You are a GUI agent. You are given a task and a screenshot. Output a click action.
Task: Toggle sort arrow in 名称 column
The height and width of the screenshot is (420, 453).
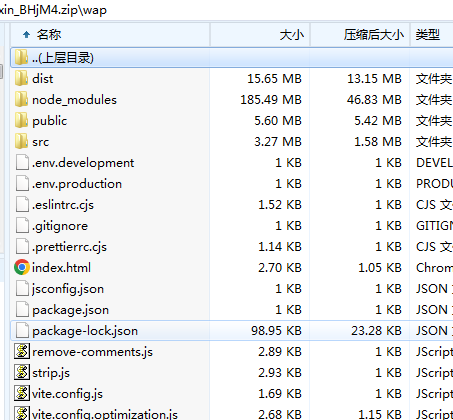[x=26, y=34]
